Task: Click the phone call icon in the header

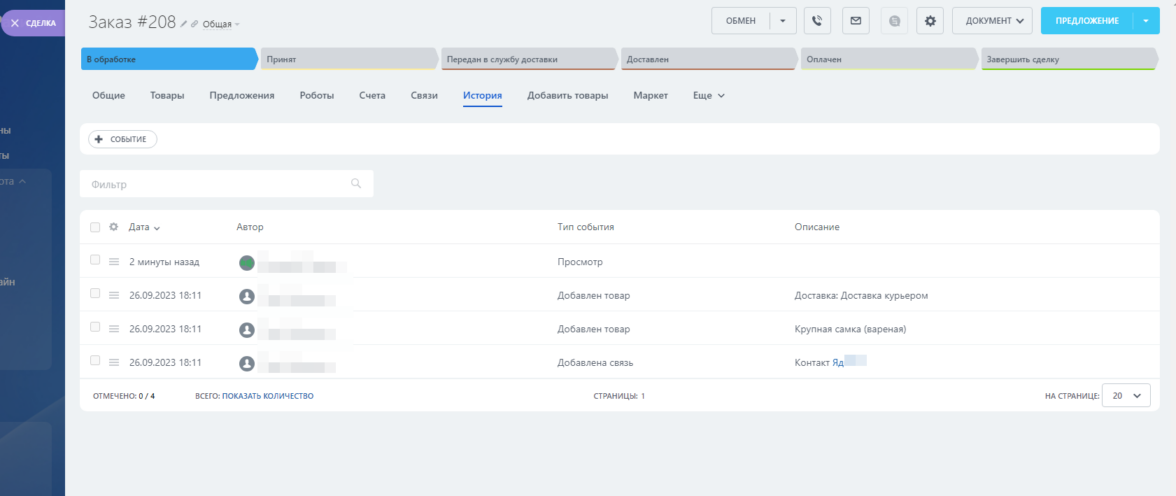Action: (x=817, y=20)
